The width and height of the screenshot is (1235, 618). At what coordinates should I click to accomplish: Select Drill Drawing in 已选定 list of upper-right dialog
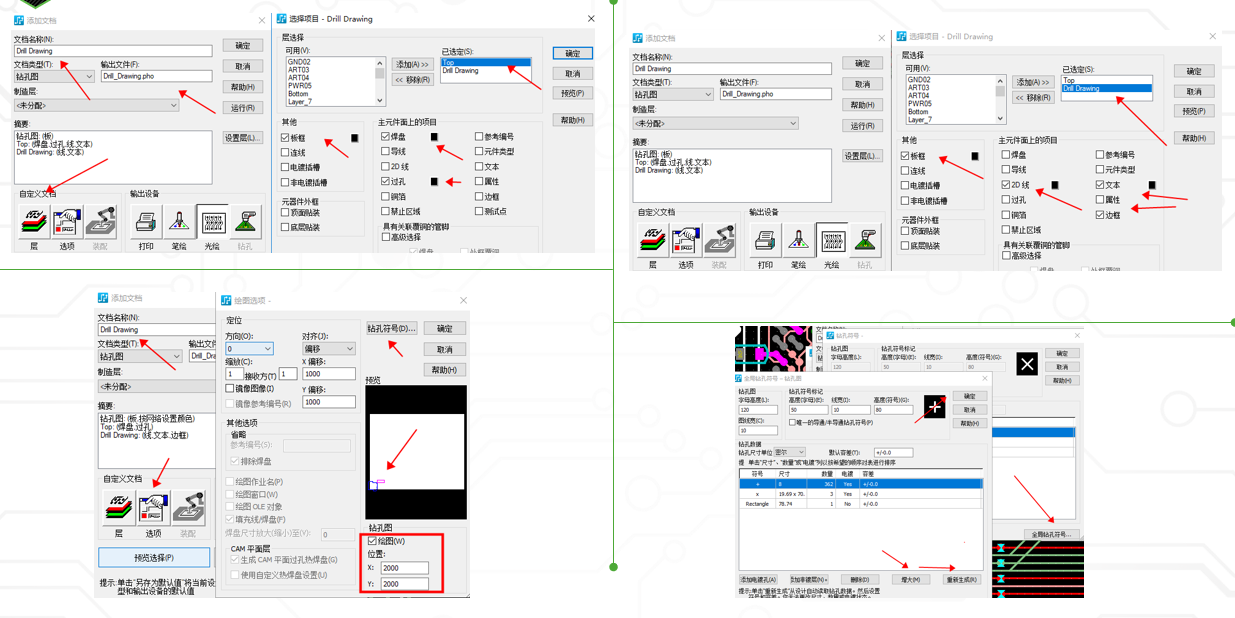coord(1106,88)
